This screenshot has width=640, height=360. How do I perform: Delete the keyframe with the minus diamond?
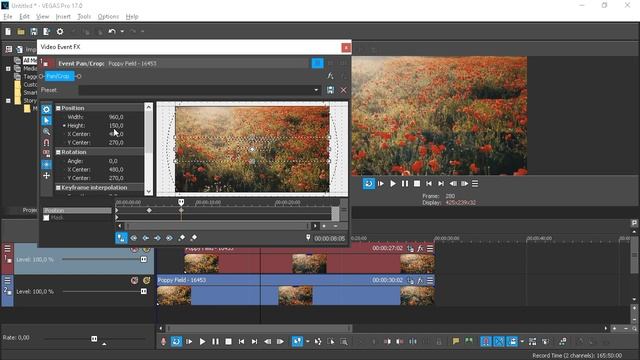194,238
